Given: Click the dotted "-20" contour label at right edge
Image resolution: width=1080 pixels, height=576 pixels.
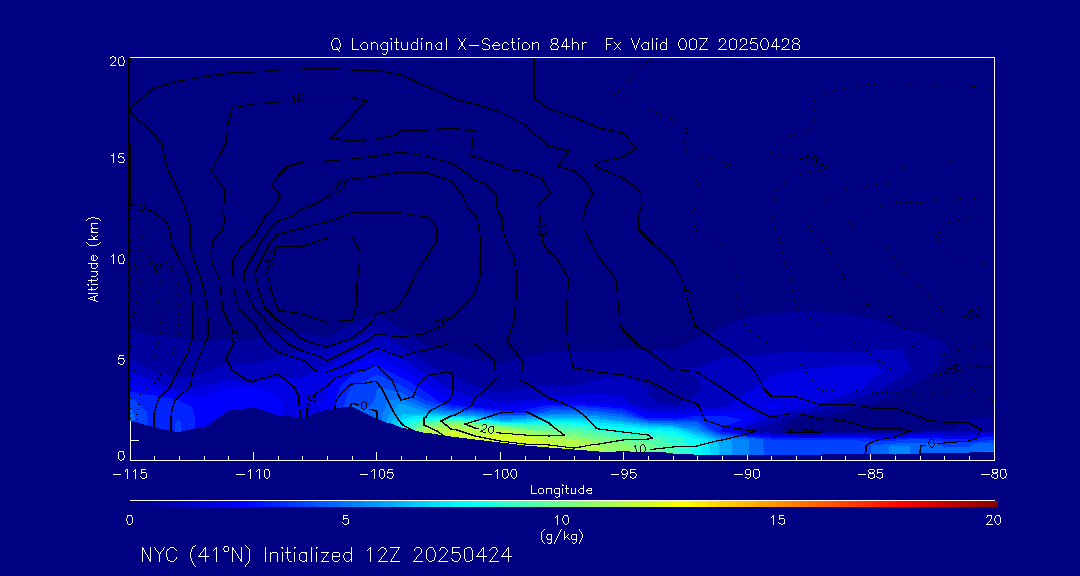Looking at the screenshot, I should coord(973,313).
